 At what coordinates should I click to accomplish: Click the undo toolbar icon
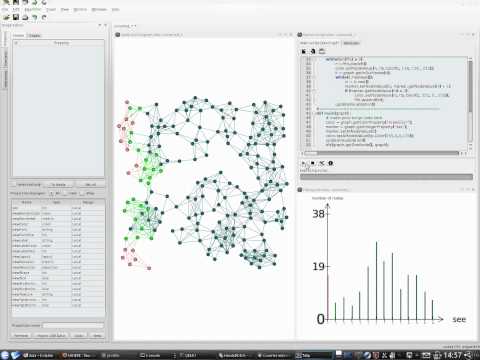coord(35,17)
